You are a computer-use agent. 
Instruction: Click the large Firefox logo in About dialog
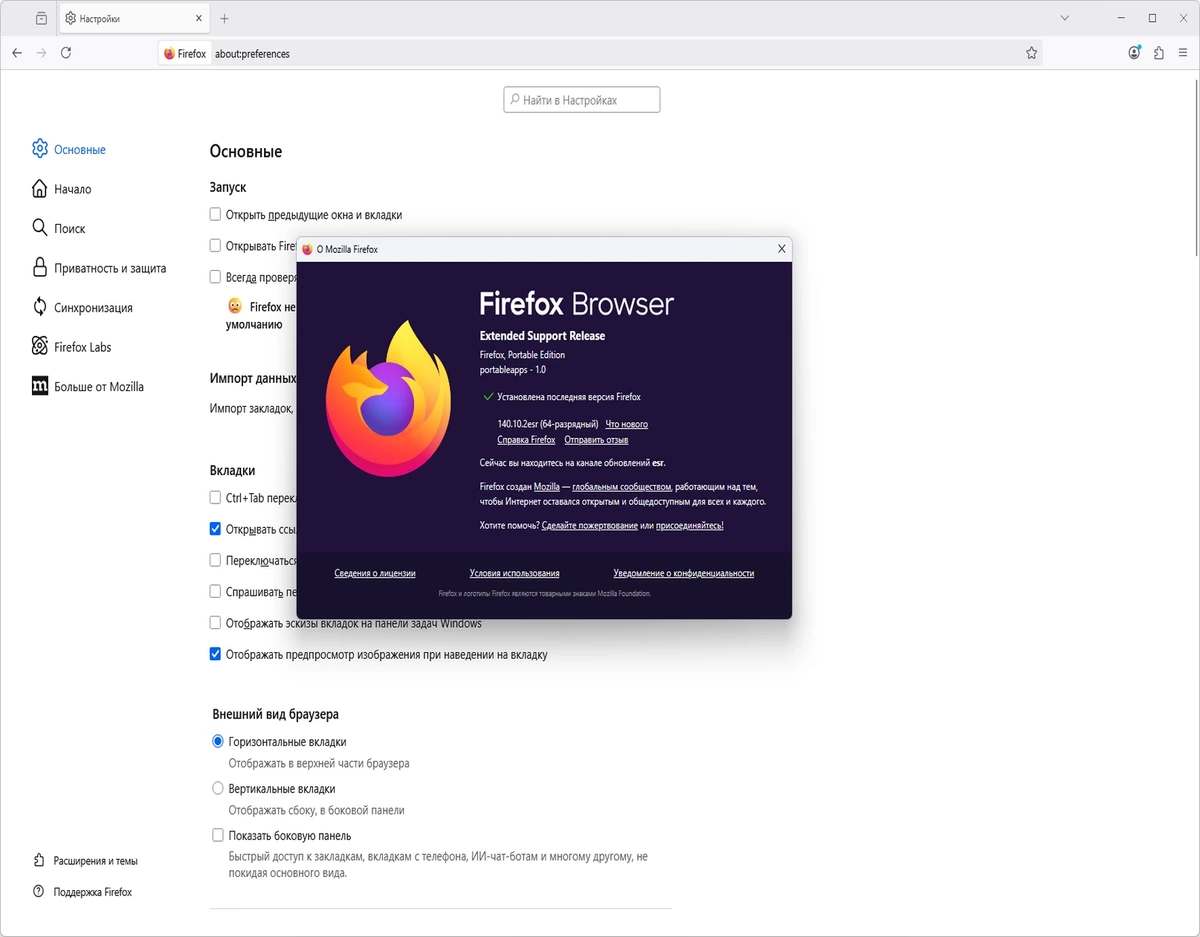[x=389, y=398]
